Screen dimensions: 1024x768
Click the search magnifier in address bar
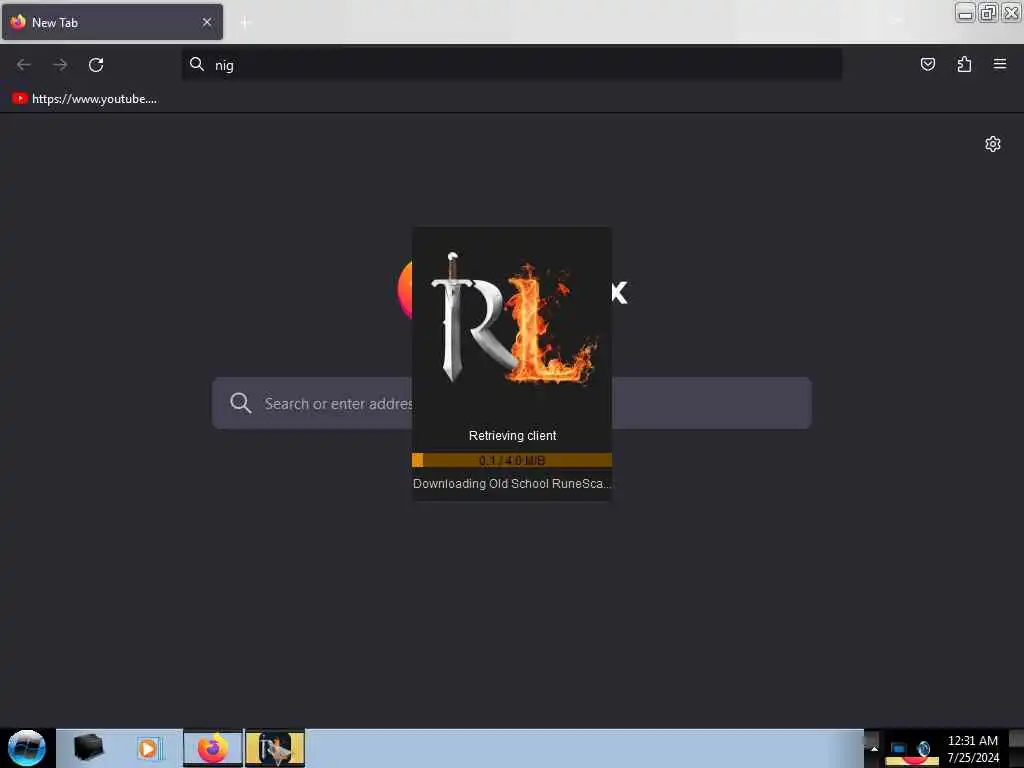click(x=197, y=64)
